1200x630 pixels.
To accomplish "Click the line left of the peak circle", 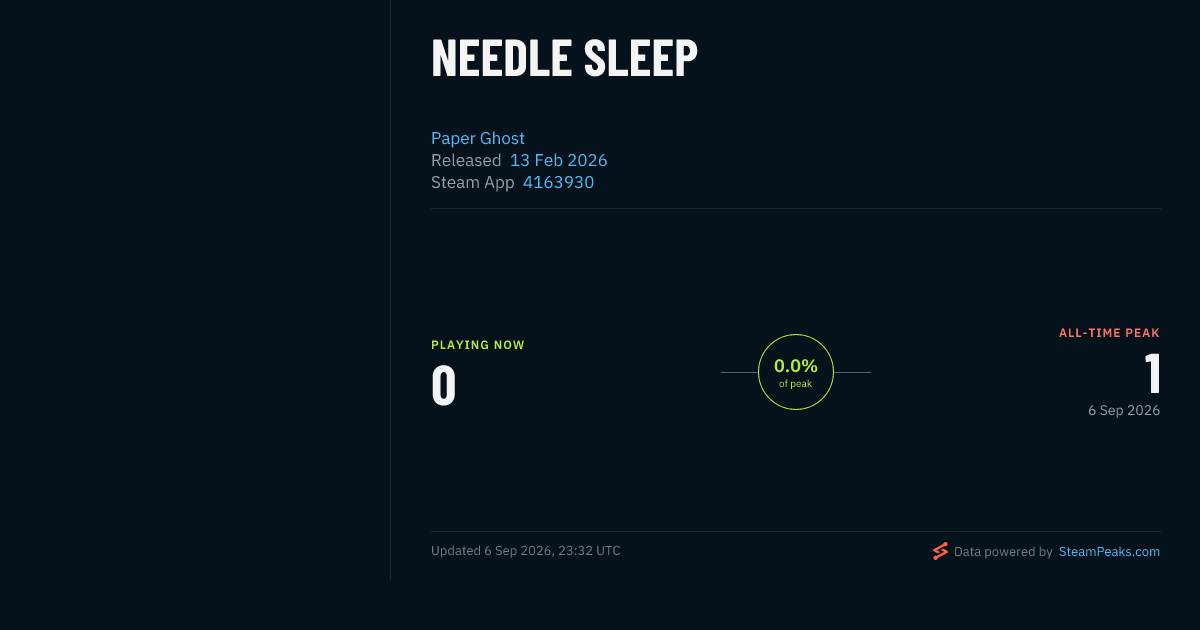I will pyautogui.click(x=739, y=372).
